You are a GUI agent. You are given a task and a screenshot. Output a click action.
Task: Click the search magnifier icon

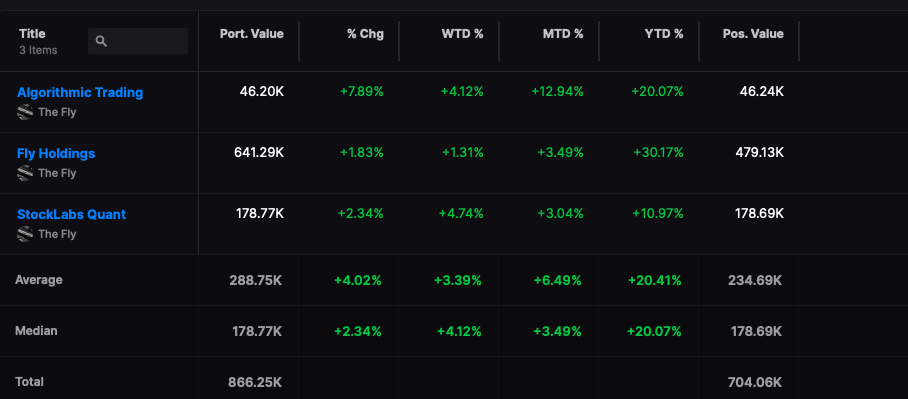(x=101, y=41)
